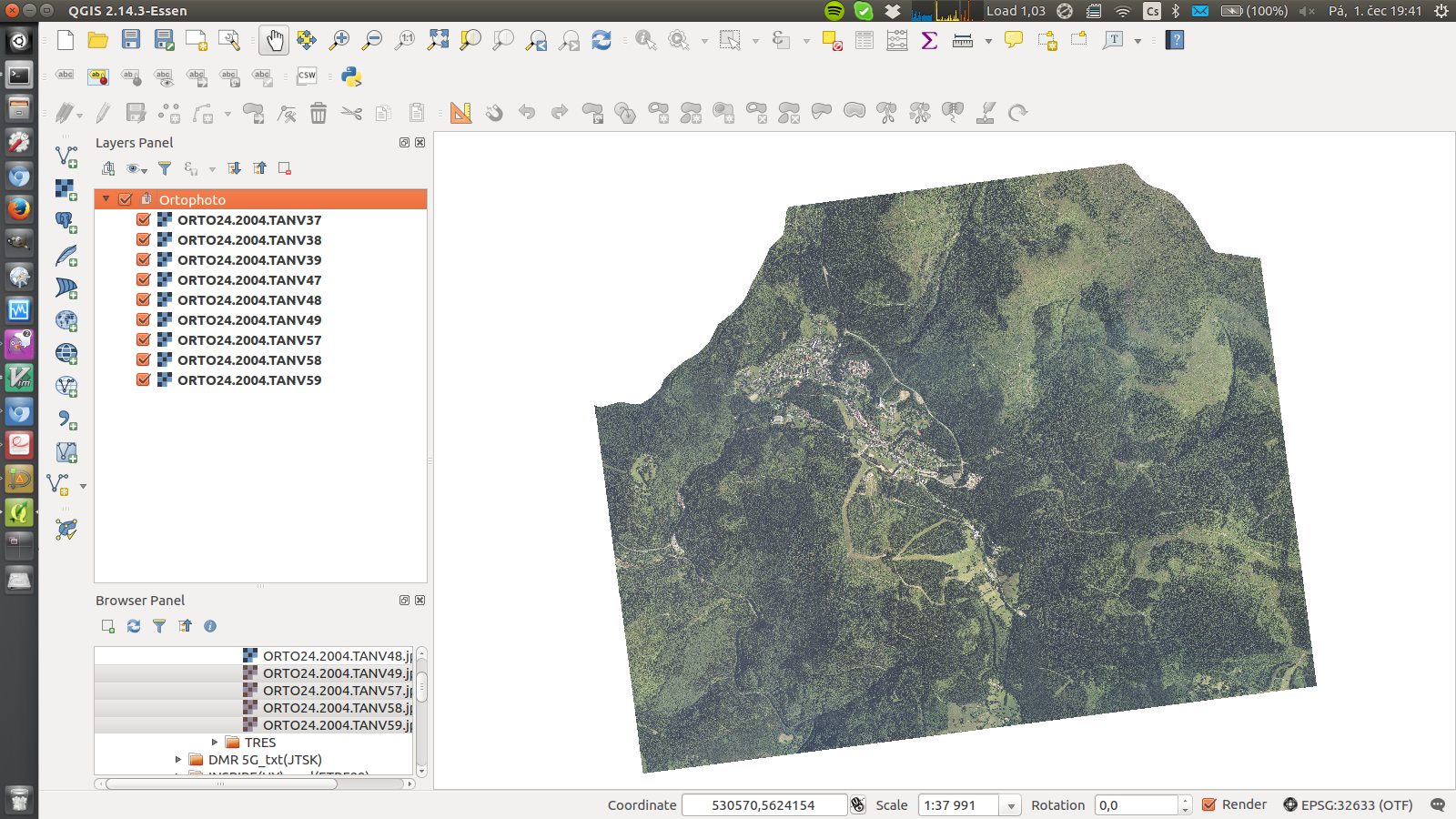Open log messages speech bubble icon
The height and width of the screenshot is (819, 1456).
[x=1438, y=805]
